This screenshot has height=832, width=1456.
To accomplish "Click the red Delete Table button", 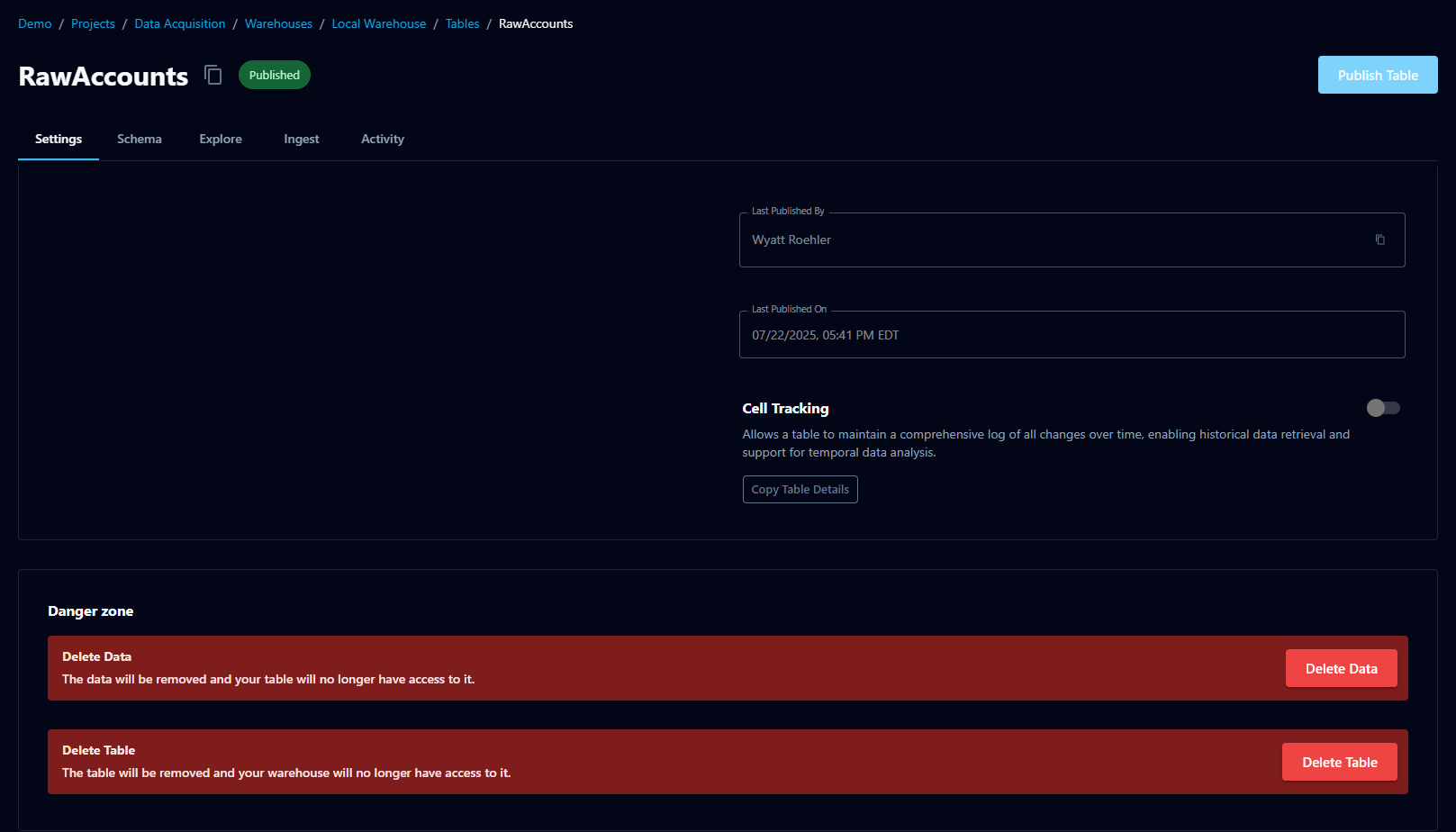I will (x=1339, y=762).
